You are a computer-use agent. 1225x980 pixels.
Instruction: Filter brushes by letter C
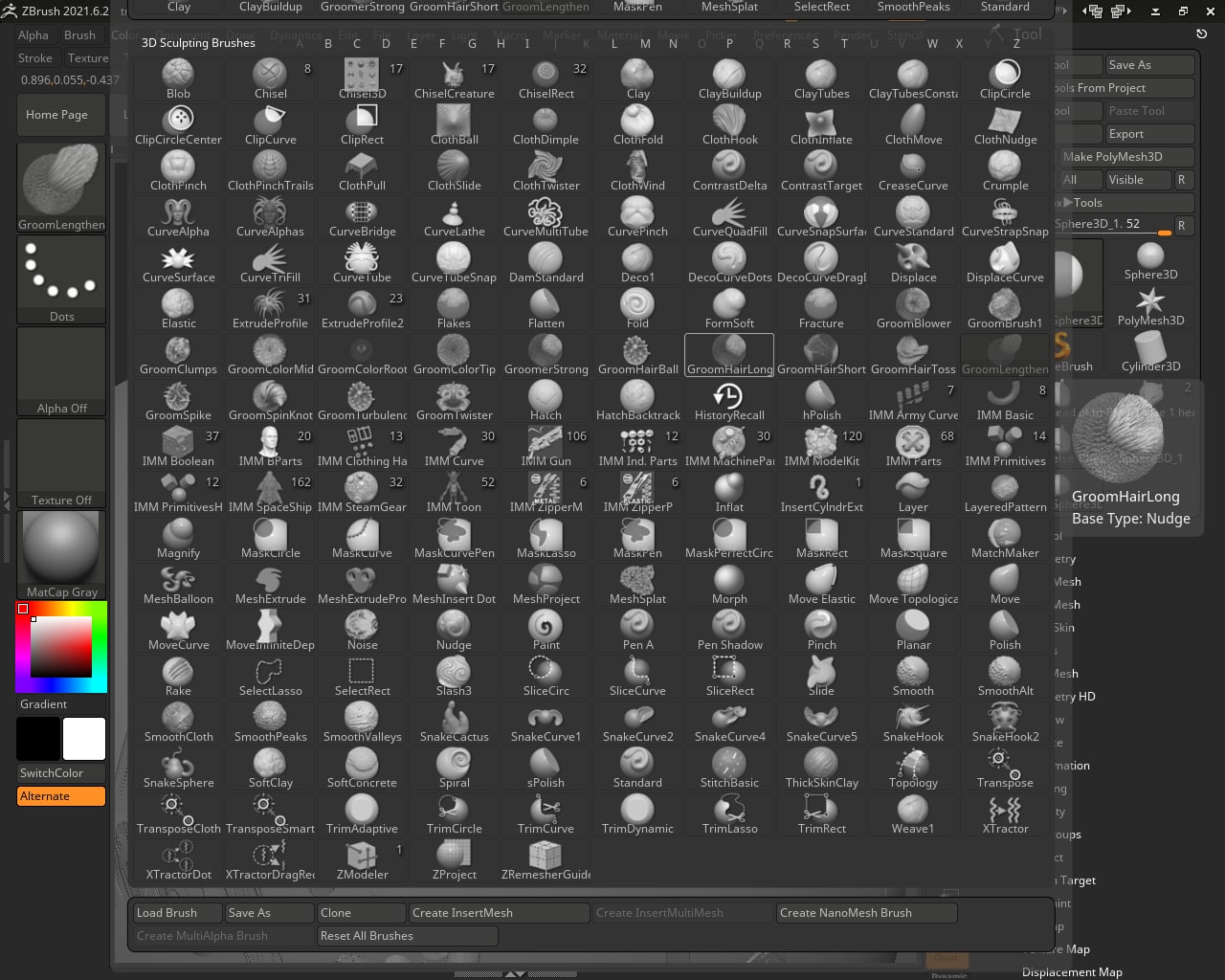(357, 44)
